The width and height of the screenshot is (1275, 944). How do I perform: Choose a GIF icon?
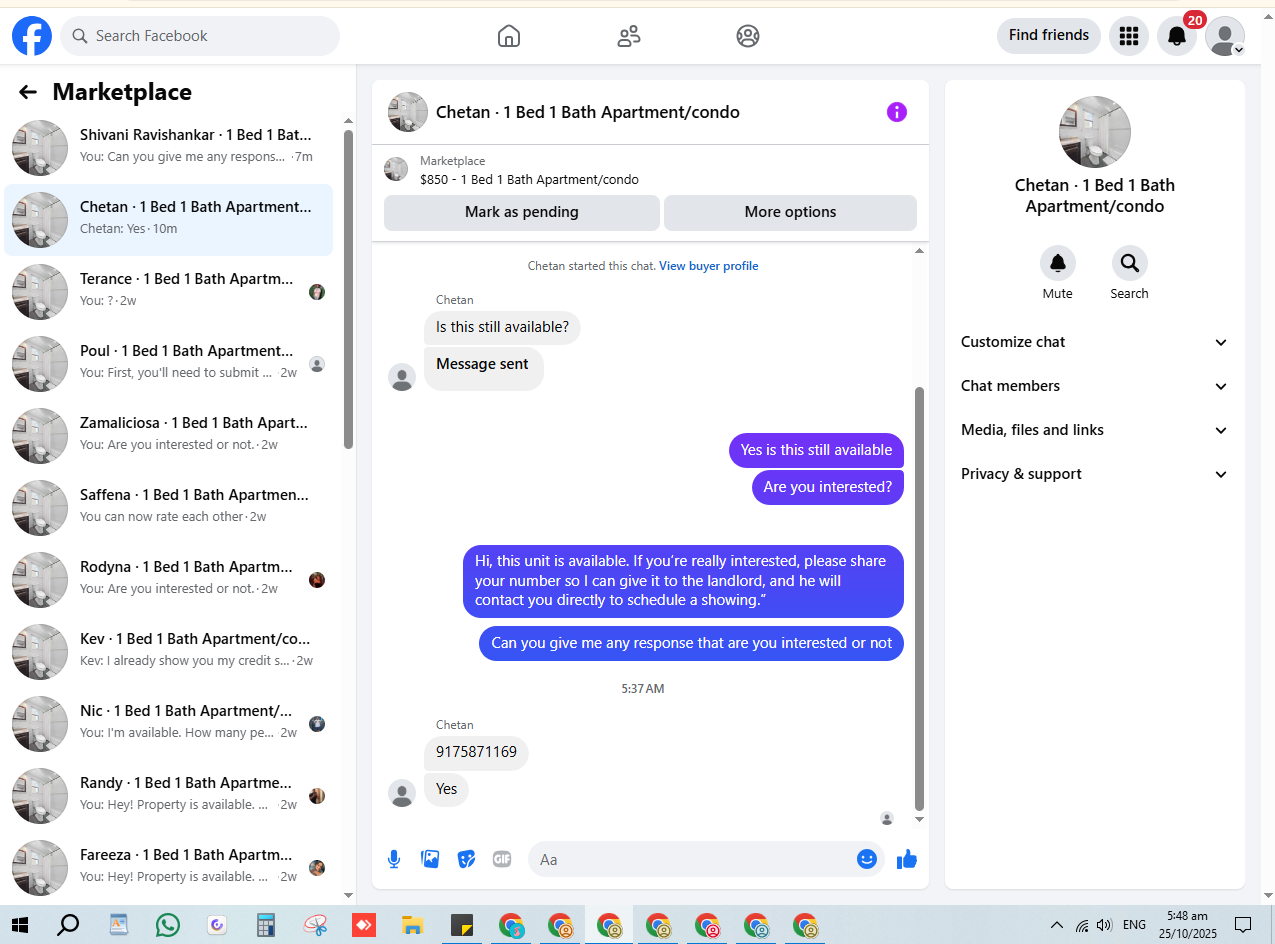502,859
